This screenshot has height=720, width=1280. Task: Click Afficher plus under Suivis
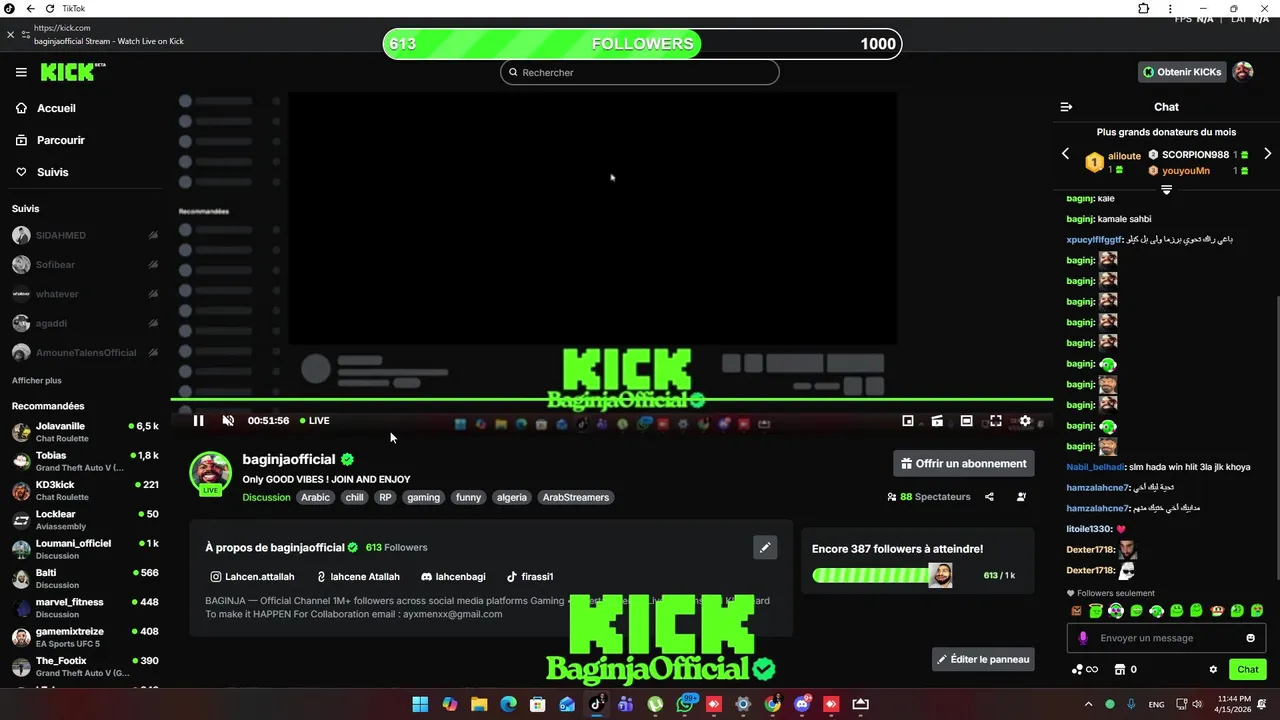click(x=36, y=380)
